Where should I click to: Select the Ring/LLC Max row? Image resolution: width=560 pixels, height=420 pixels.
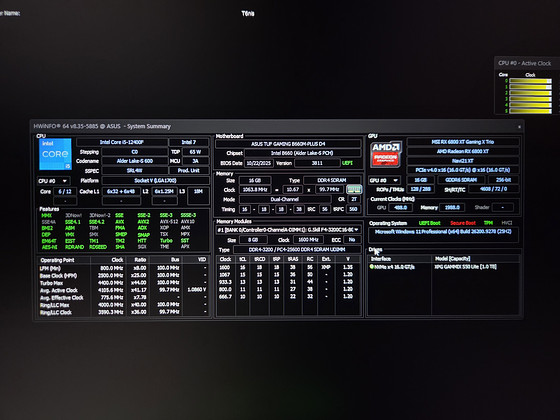[x=123, y=305]
